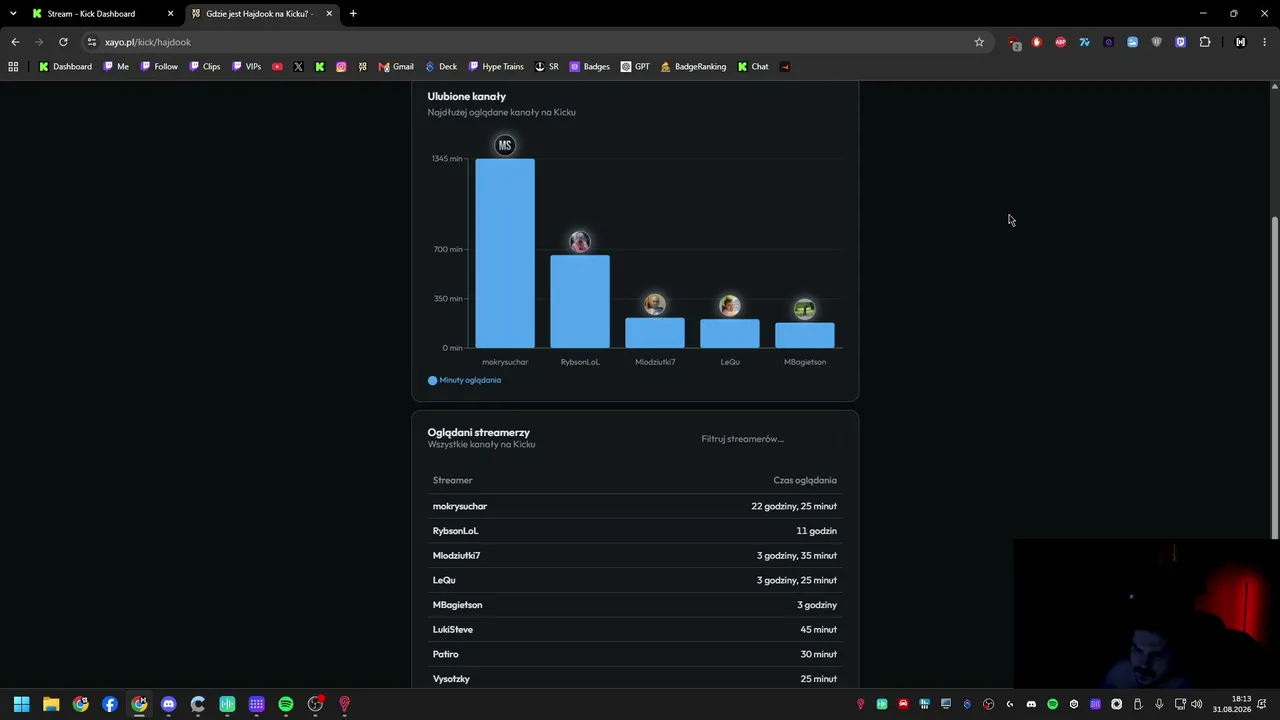
Task: Open the Windows Start menu
Action: click(x=21, y=704)
